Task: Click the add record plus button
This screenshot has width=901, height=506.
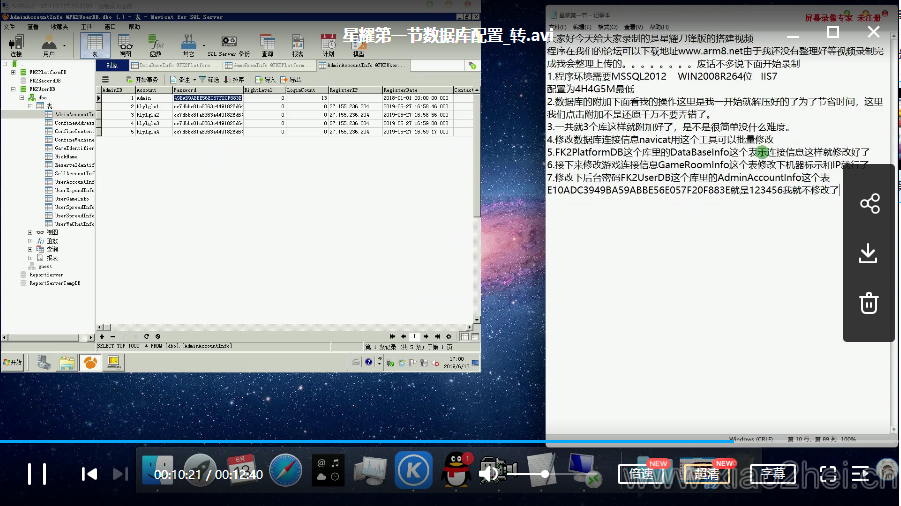Action: [102, 337]
